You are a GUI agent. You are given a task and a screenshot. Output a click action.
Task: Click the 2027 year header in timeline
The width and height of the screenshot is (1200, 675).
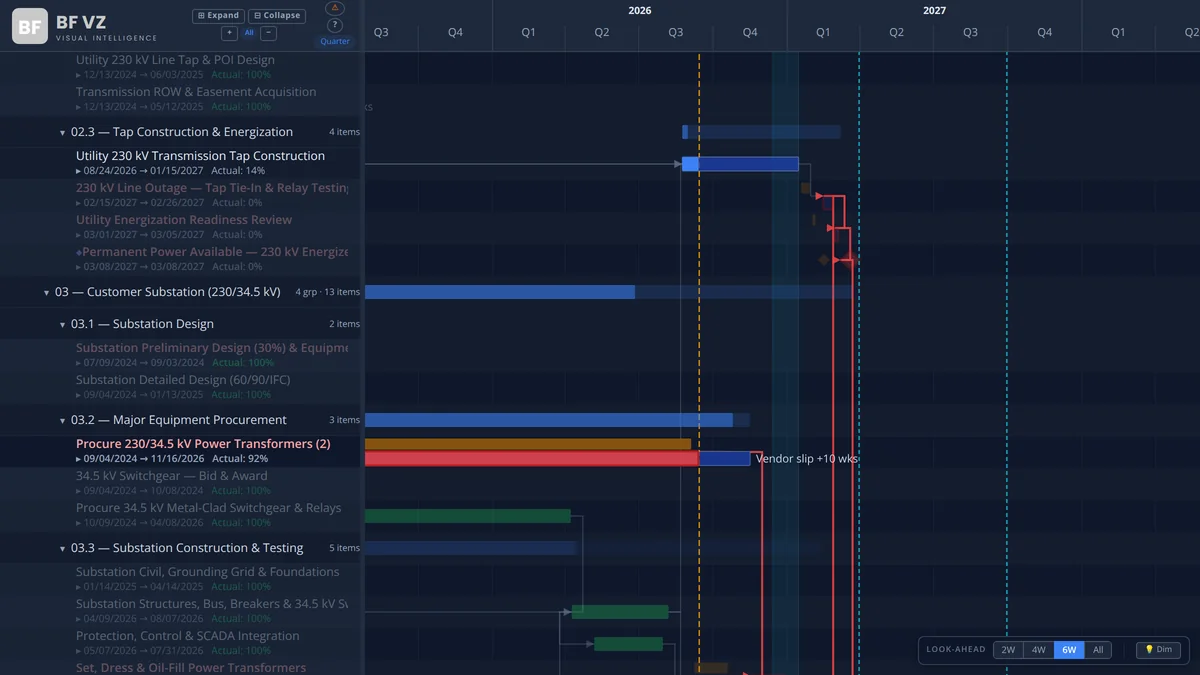[934, 11]
